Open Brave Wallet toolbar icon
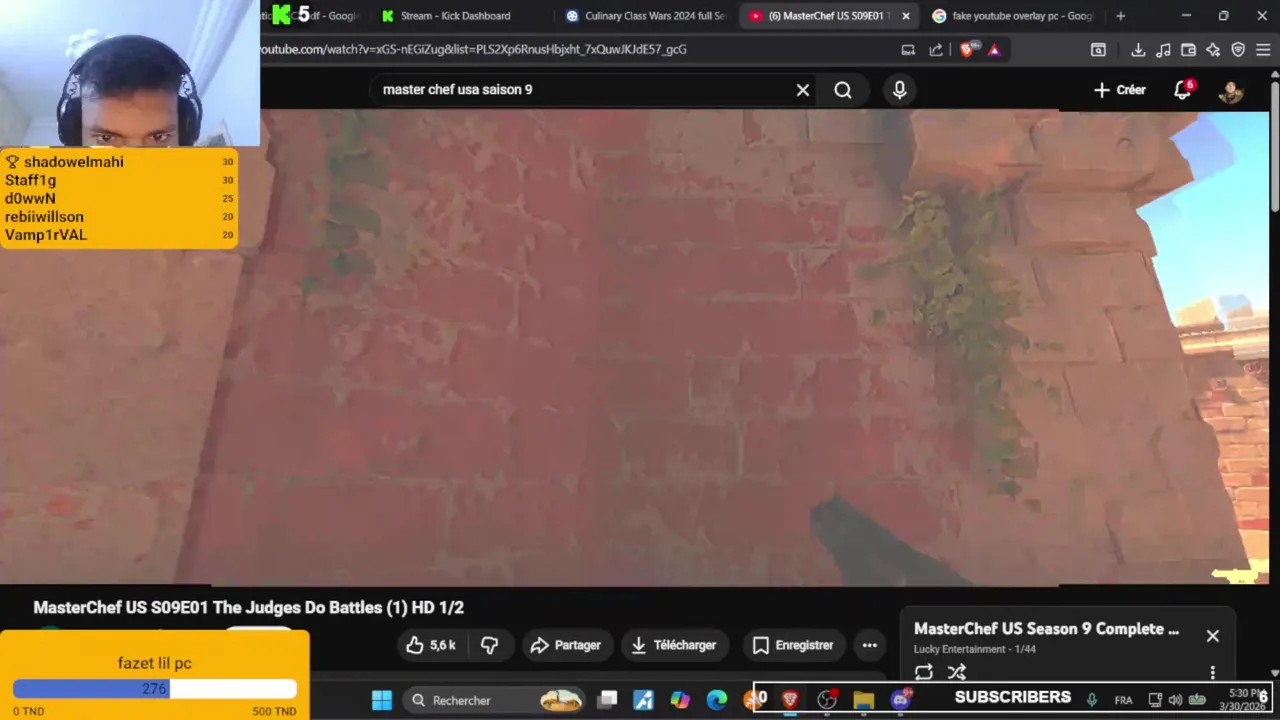Image resolution: width=1280 pixels, height=720 pixels. 1188,49
